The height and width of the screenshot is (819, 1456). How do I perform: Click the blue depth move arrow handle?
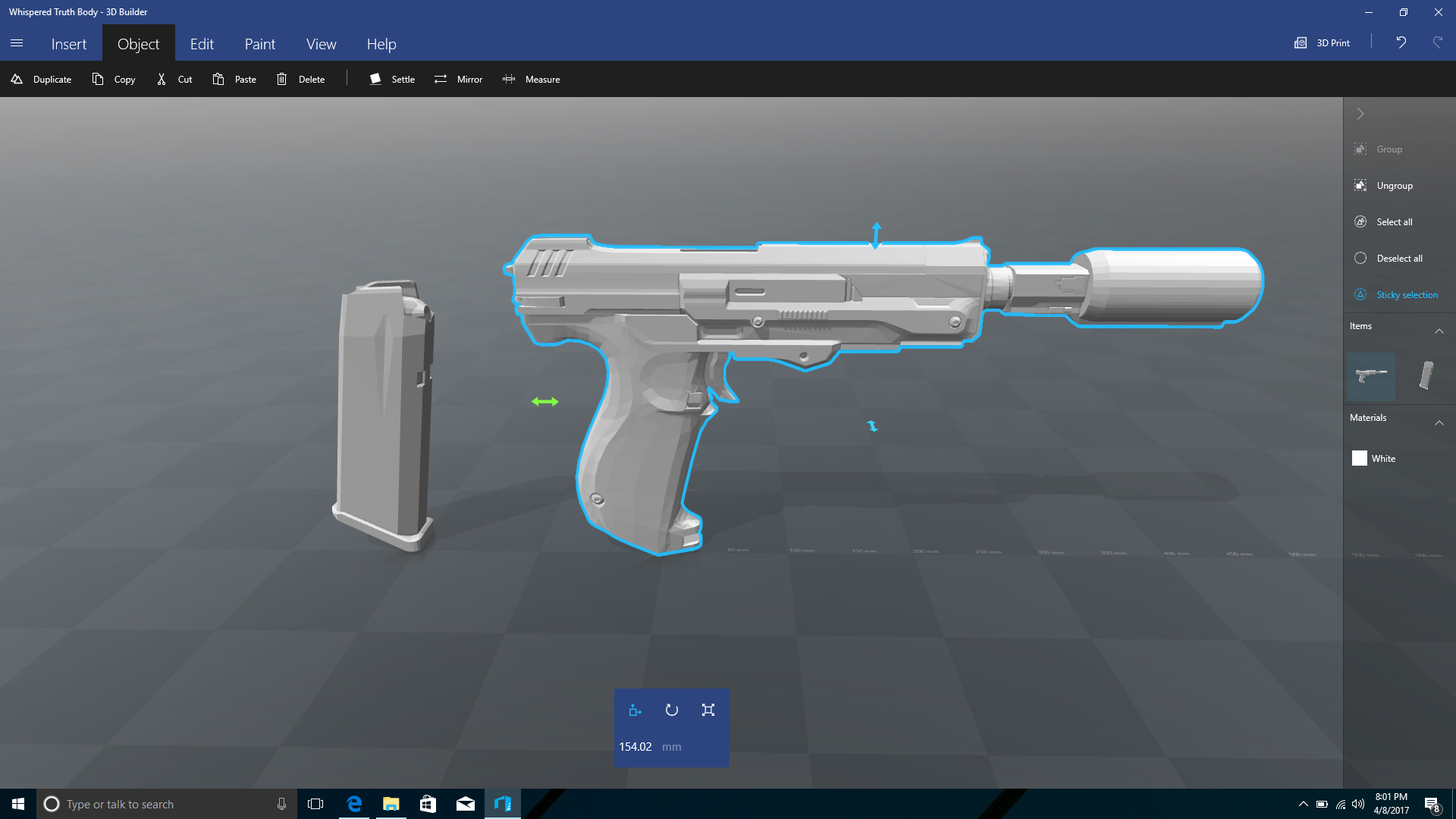point(873,426)
